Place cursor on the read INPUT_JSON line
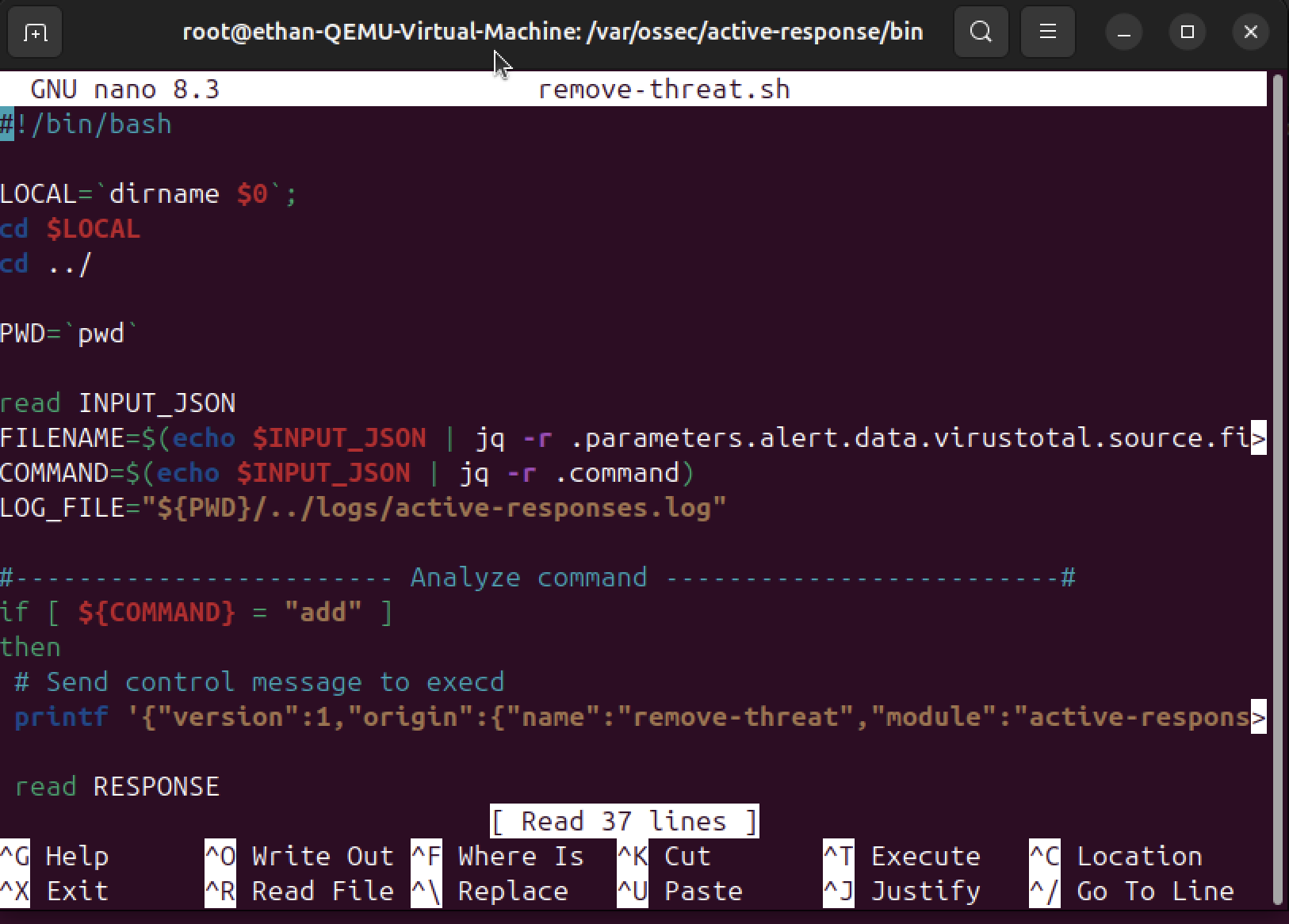The width and height of the screenshot is (1289, 924). tap(119, 403)
